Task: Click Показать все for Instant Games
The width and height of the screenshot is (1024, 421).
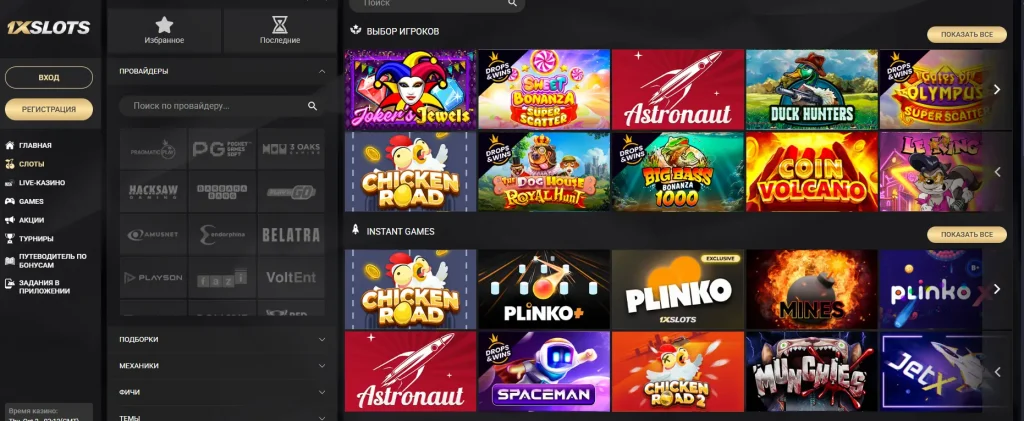Action: (x=967, y=234)
